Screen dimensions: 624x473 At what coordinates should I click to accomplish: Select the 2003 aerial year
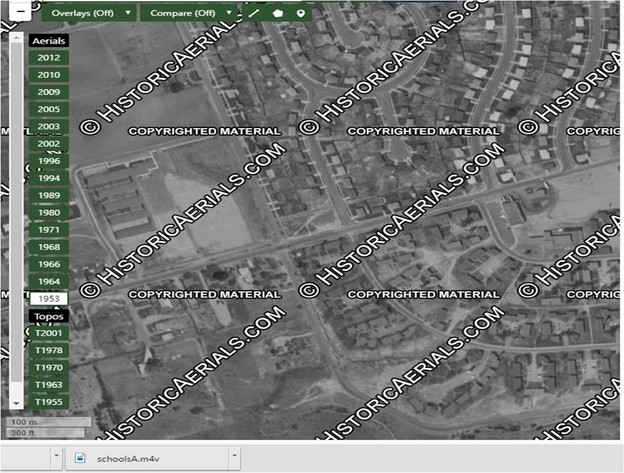[49, 127]
